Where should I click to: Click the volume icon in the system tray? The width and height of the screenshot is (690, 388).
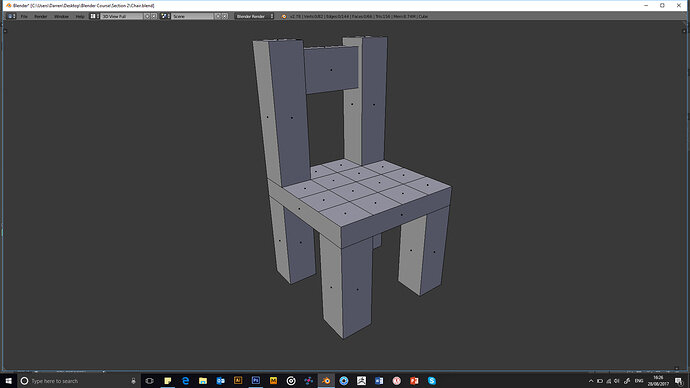point(617,381)
